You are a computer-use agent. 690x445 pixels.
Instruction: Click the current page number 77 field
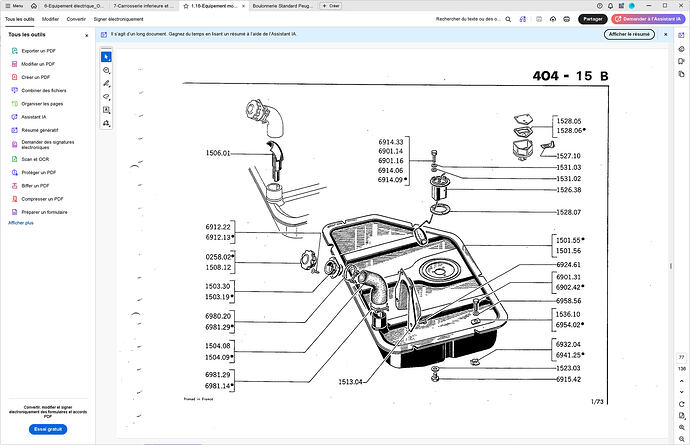click(682, 357)
